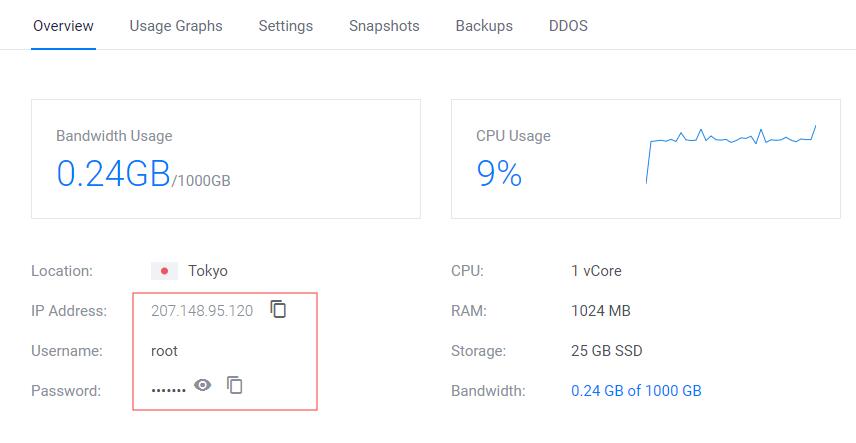Reveal the hidden password with eye icon
This screenshot has height=443, width=856.
(x=203, y=385)
